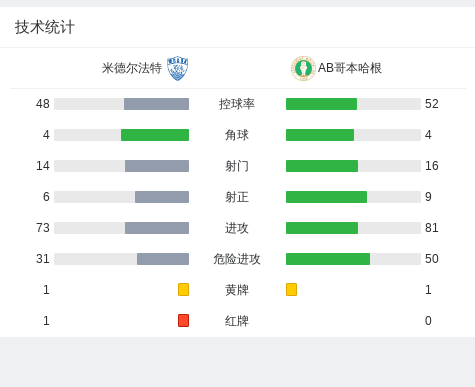The image size is (475, 387).
Task: Click the 红牌 label
Action: pyautogui.click(x=237, y=321)
